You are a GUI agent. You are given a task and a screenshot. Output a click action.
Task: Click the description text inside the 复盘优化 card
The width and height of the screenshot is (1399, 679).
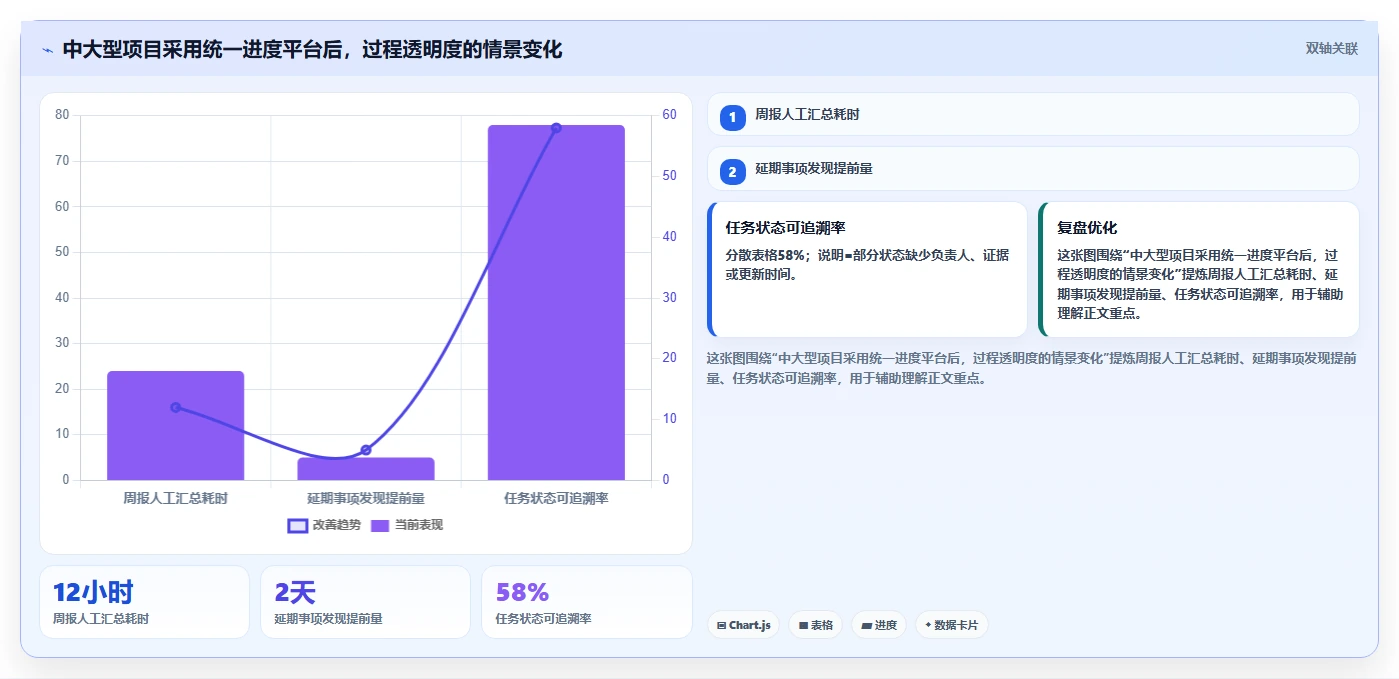1200,284
